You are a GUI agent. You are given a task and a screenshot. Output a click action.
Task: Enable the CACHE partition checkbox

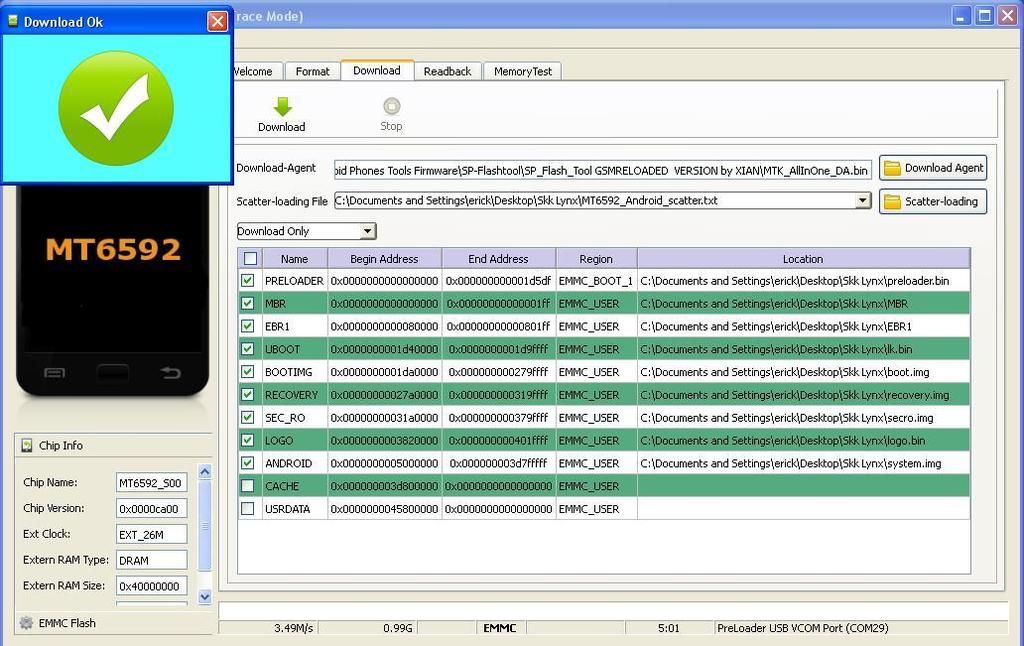click(248, 486)
